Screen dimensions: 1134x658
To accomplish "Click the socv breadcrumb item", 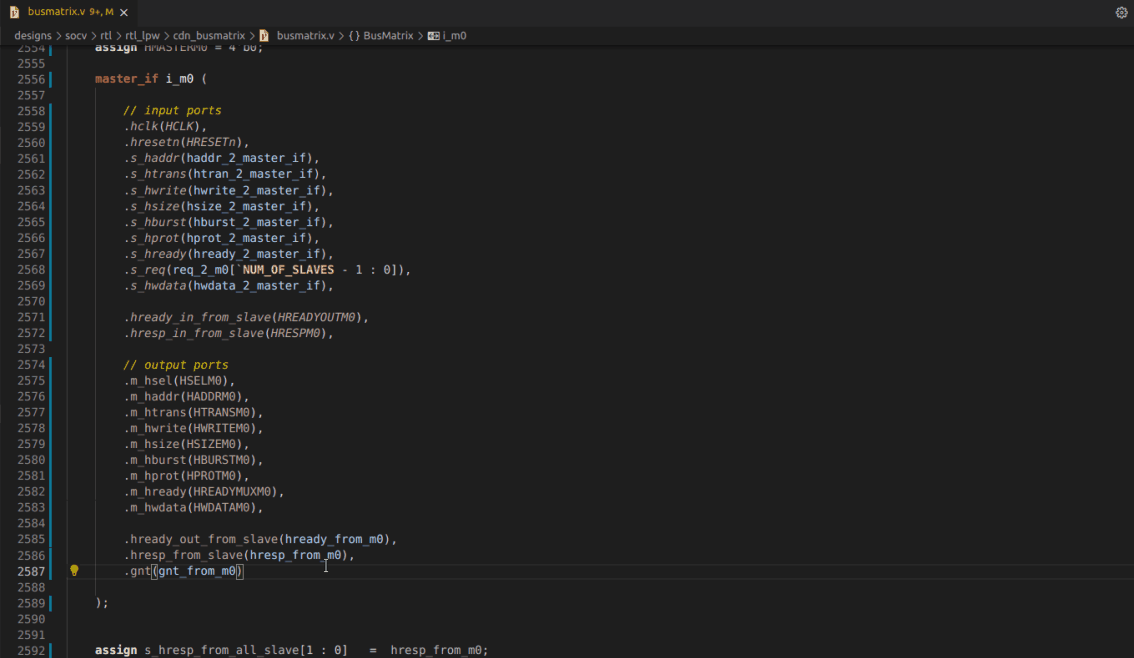I will click(x=76, y=35).
